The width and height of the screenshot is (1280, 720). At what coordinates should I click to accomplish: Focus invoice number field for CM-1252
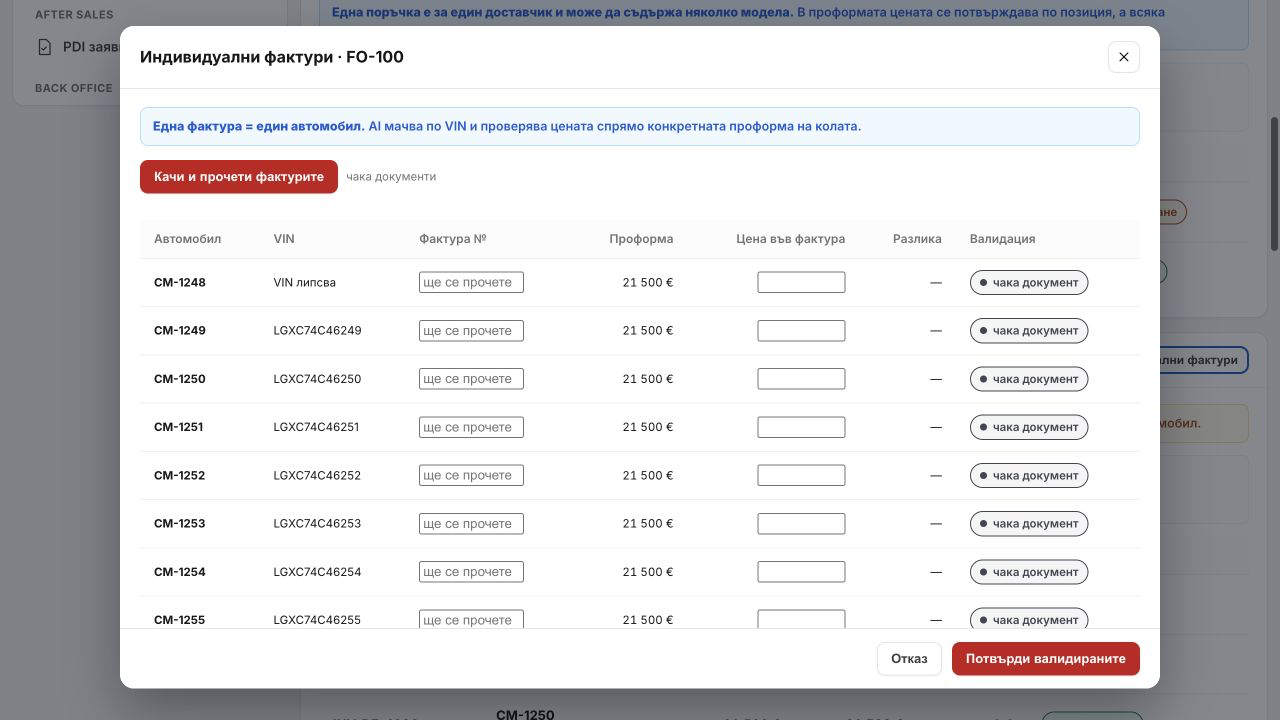[x=471, y=476]
